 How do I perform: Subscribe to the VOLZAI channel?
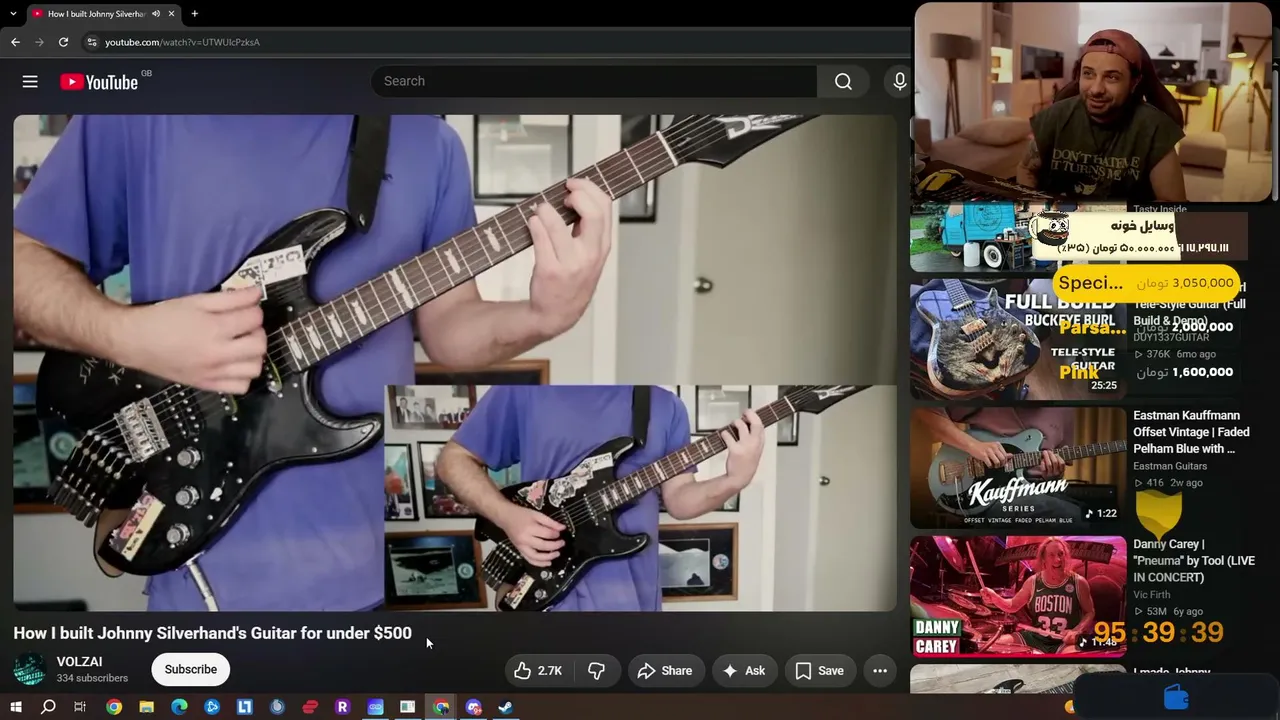(x=191, y=670)
